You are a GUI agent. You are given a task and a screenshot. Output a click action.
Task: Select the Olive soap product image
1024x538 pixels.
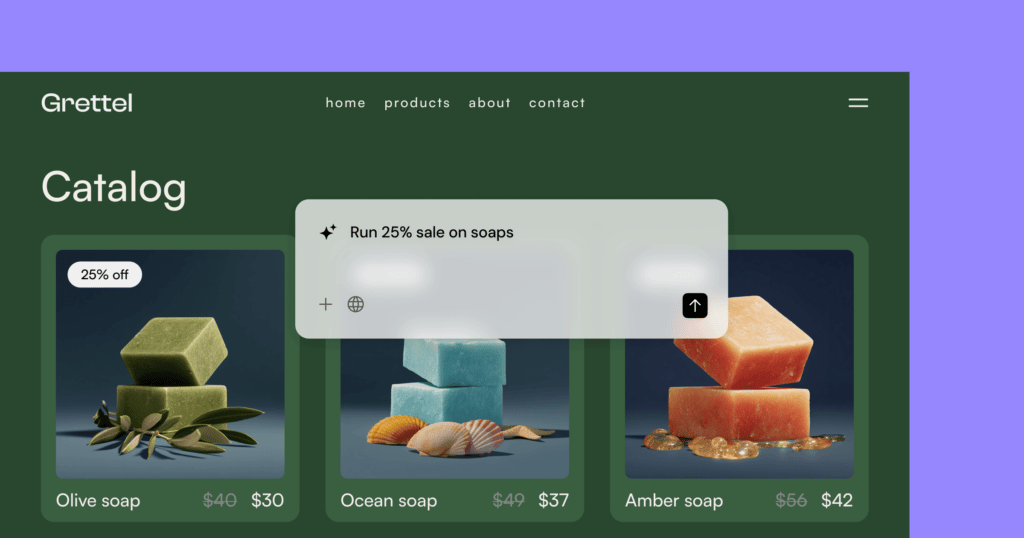pyautogui.click(x=170, y=364)
